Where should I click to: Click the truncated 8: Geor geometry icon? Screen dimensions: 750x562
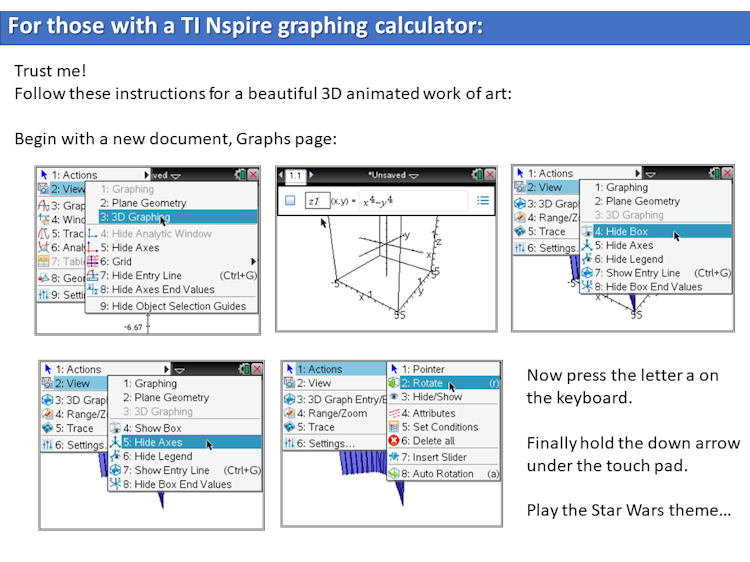tap(44, 278)
